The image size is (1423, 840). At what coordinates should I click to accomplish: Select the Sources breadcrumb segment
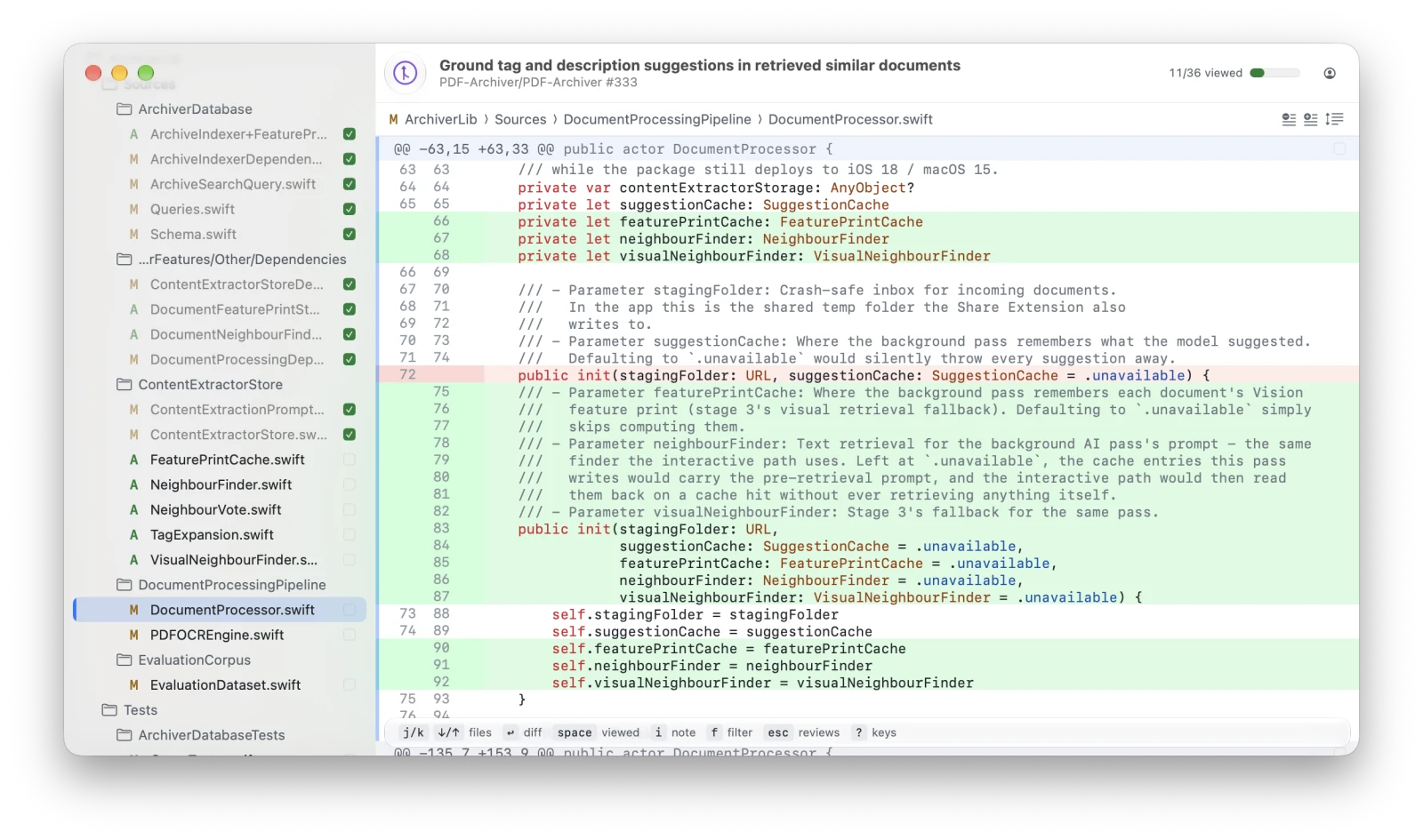point(520,119)
